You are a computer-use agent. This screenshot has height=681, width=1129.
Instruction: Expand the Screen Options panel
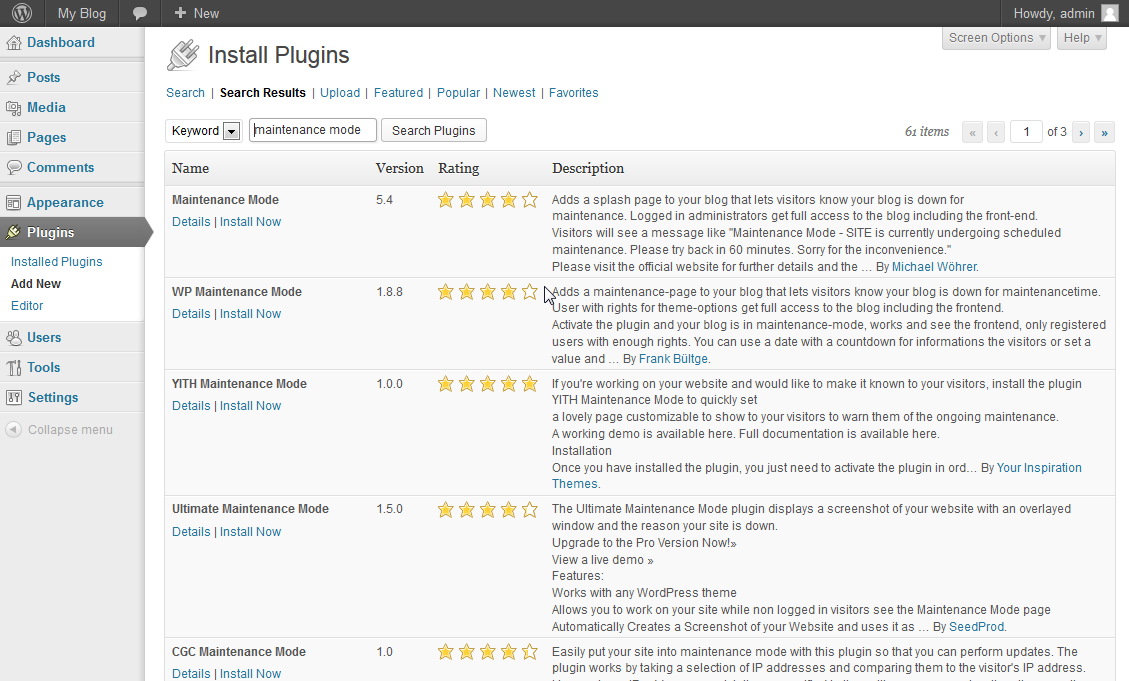996,38
